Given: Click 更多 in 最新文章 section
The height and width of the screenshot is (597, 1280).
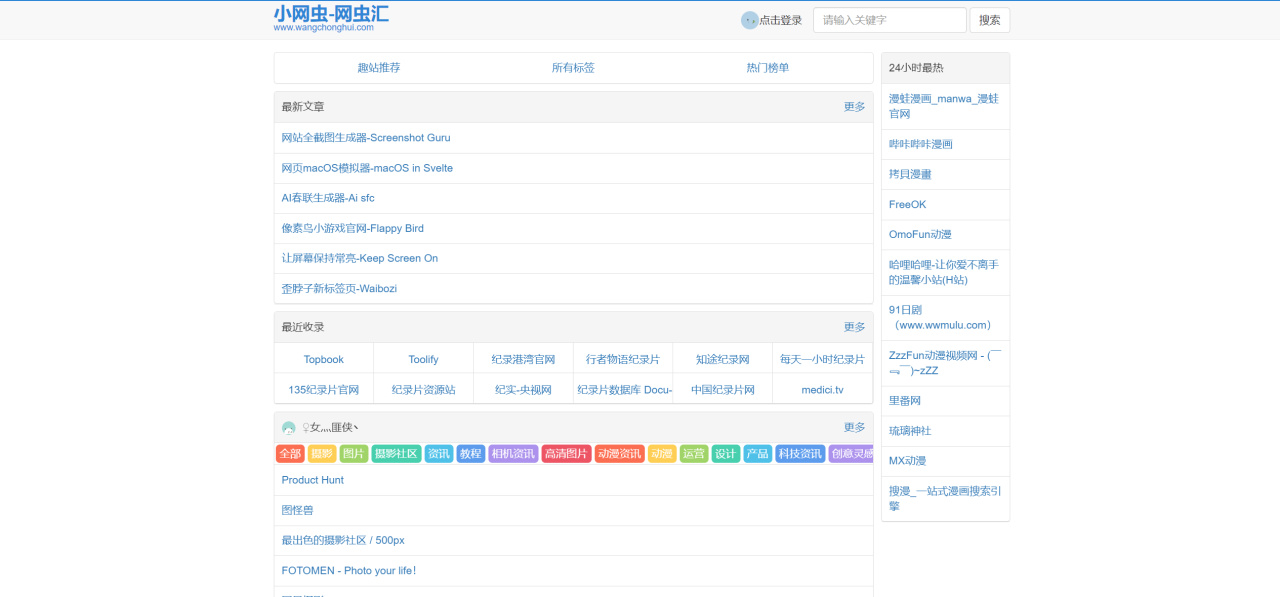Looking at the screenshot, I should click(x=854, y=107).
